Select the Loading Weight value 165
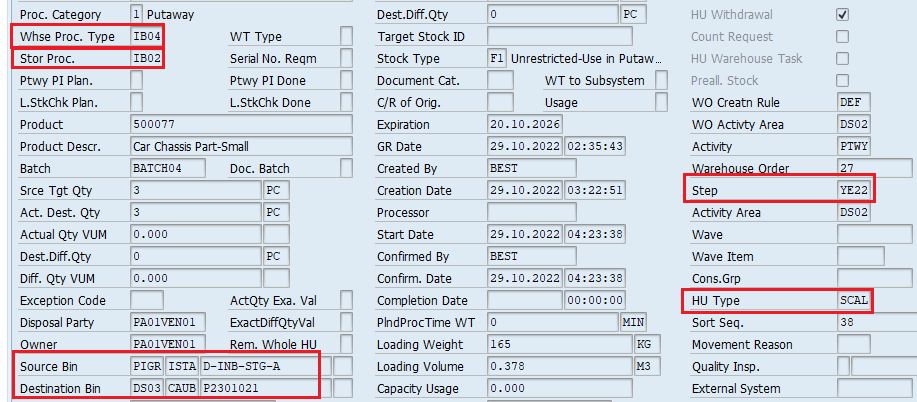Image resolution: width=917 pixels, height=402 pixels. click(x=558, y=345)
